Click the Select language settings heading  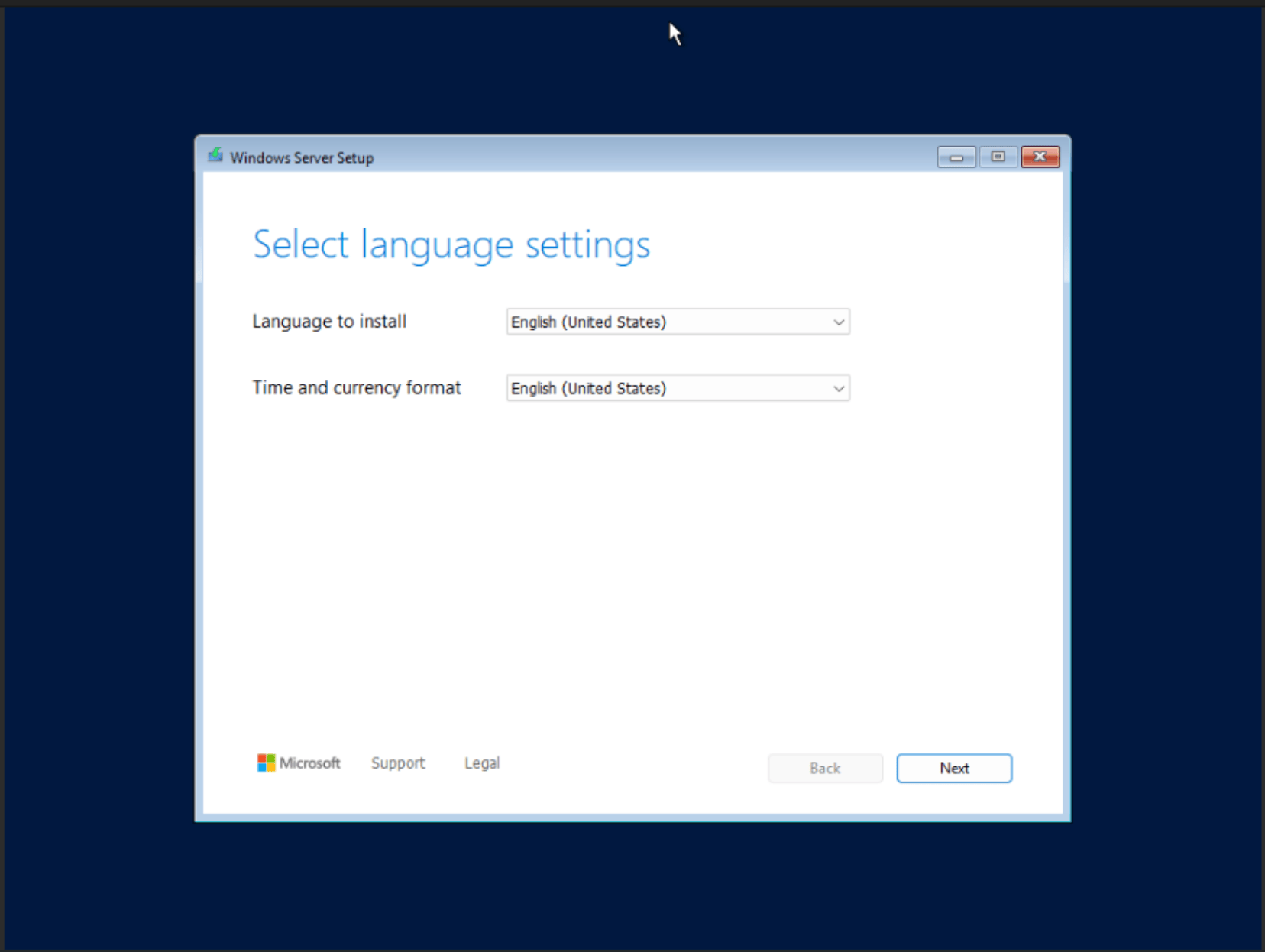pyautogui.click(x=451, y=244)
